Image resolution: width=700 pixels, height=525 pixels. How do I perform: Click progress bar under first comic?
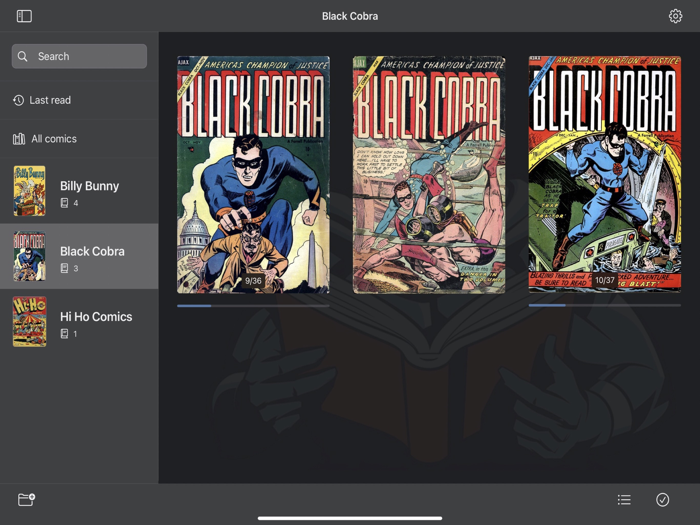click(x=253, y=306)
